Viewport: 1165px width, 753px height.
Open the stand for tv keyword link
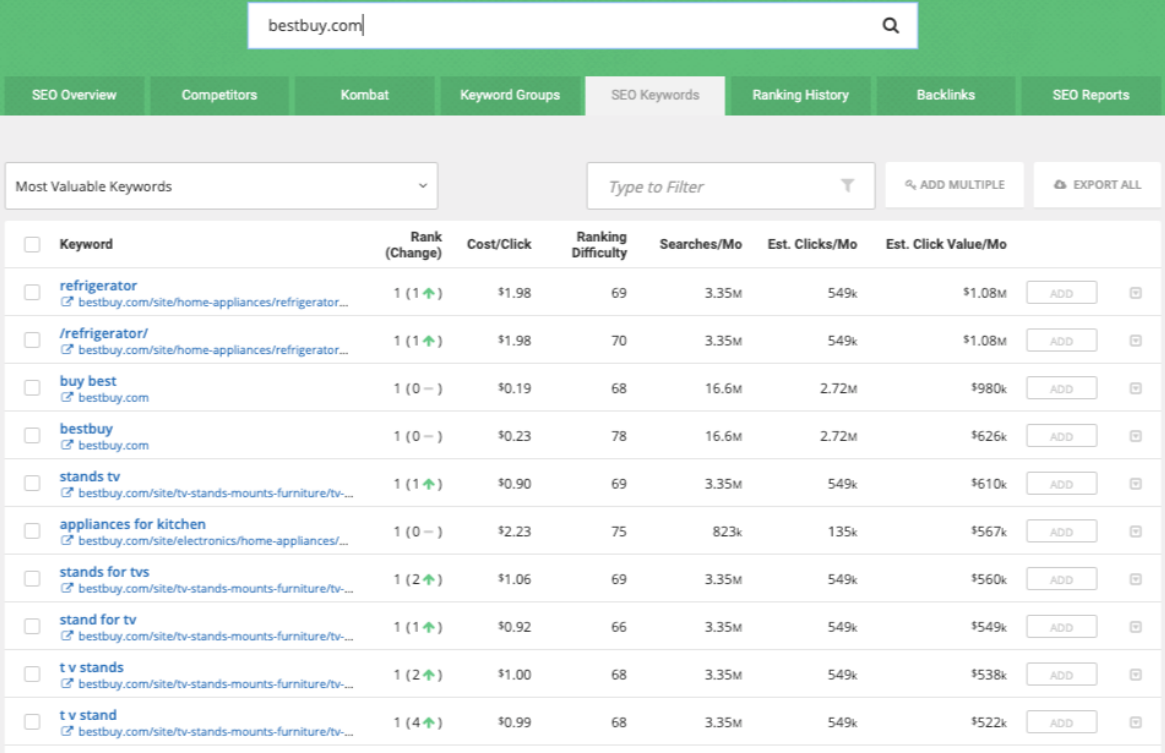98,619
